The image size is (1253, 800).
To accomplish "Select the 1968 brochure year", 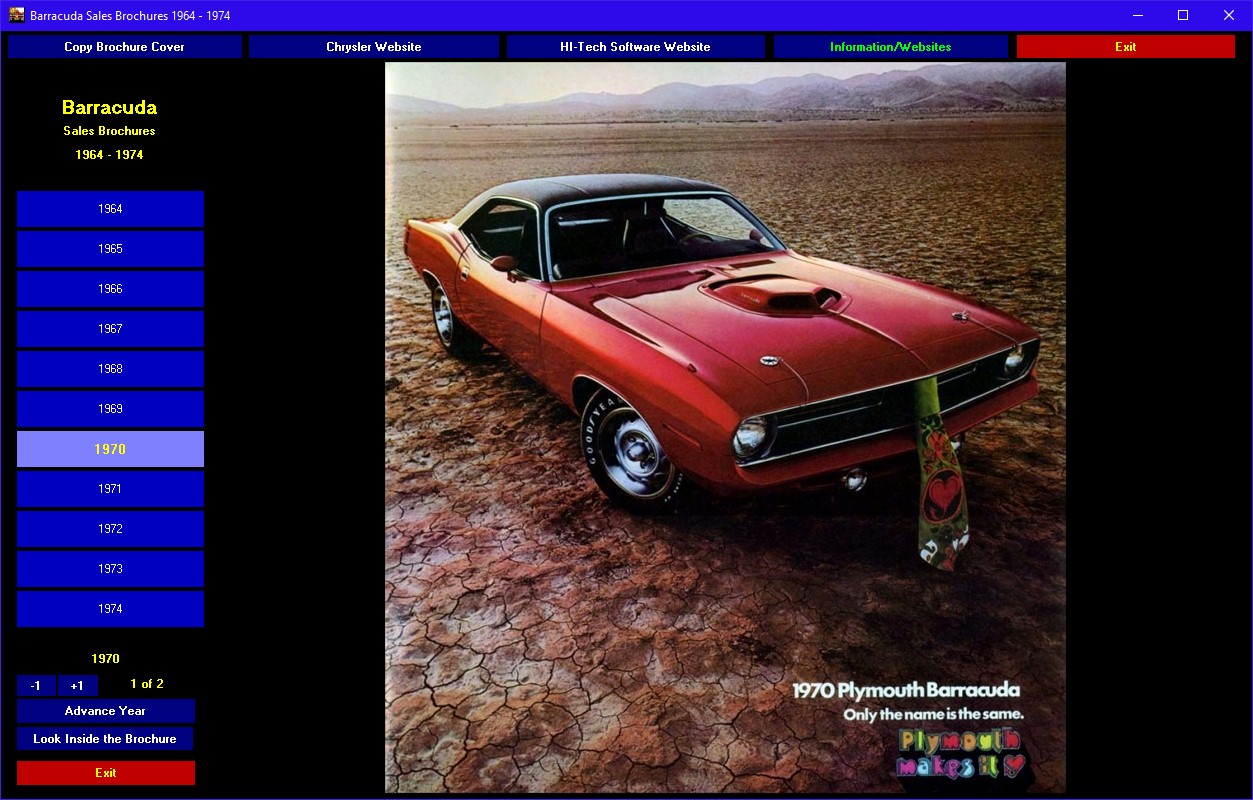I will [110, 369].
